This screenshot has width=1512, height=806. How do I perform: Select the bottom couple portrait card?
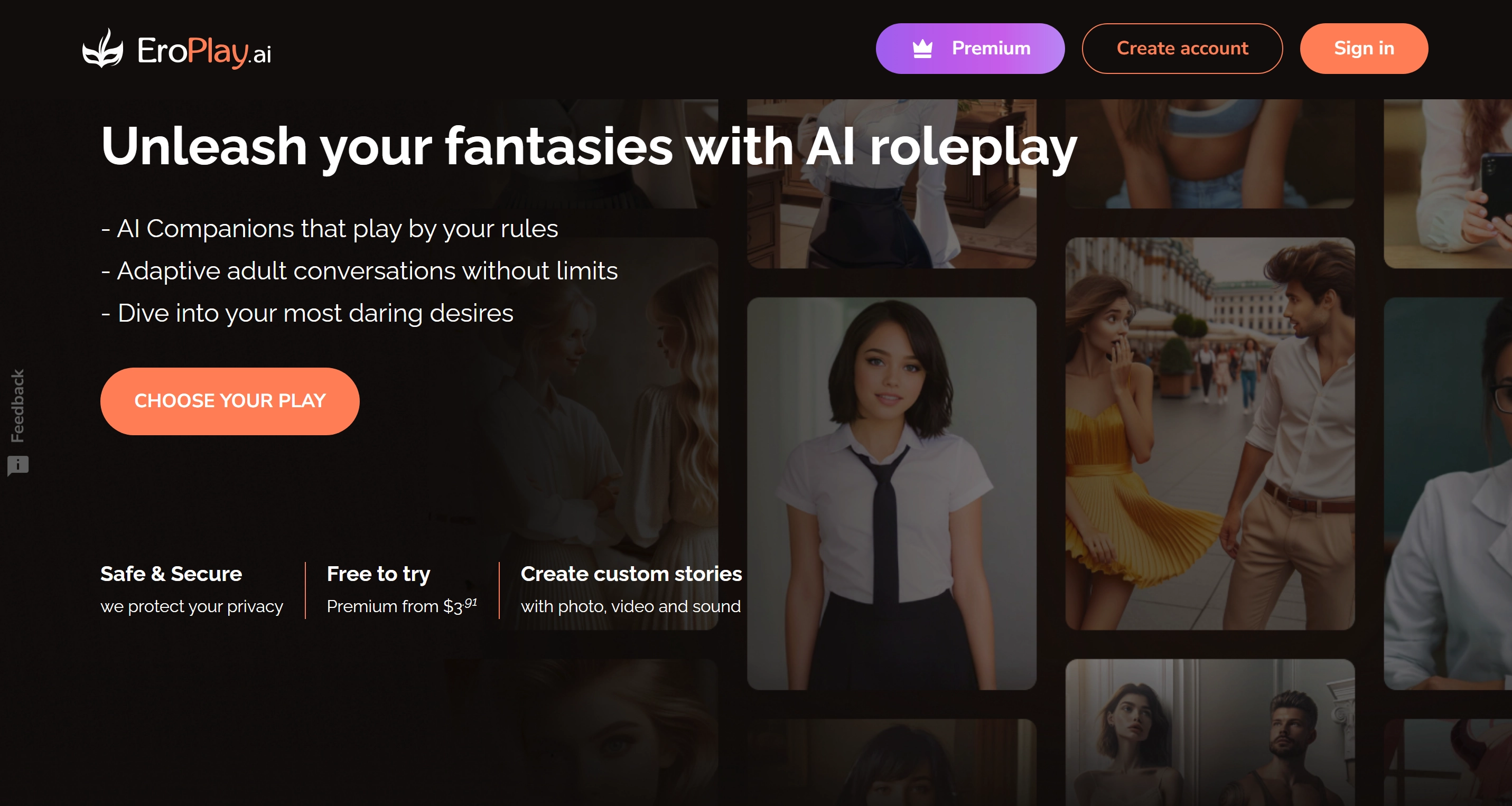coord(1209,733)
